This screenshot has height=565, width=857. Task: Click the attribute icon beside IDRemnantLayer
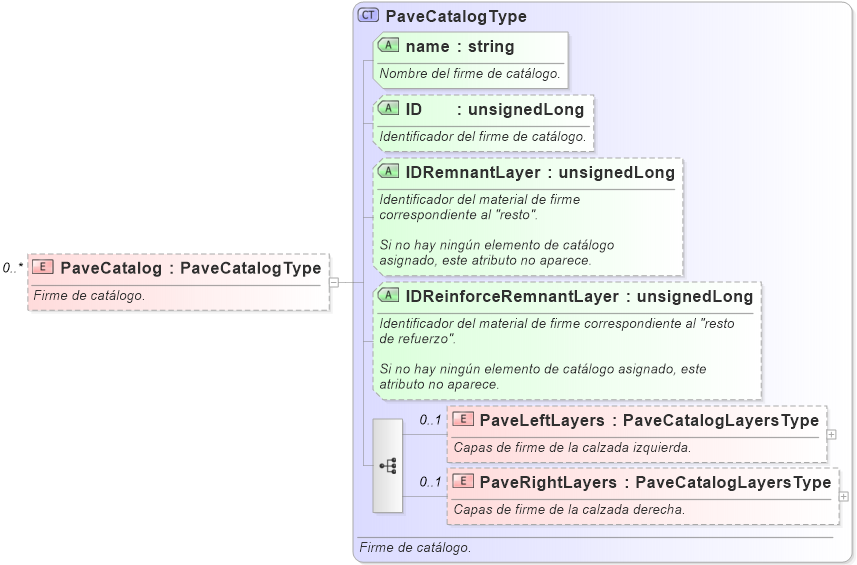tap(389, 171)
